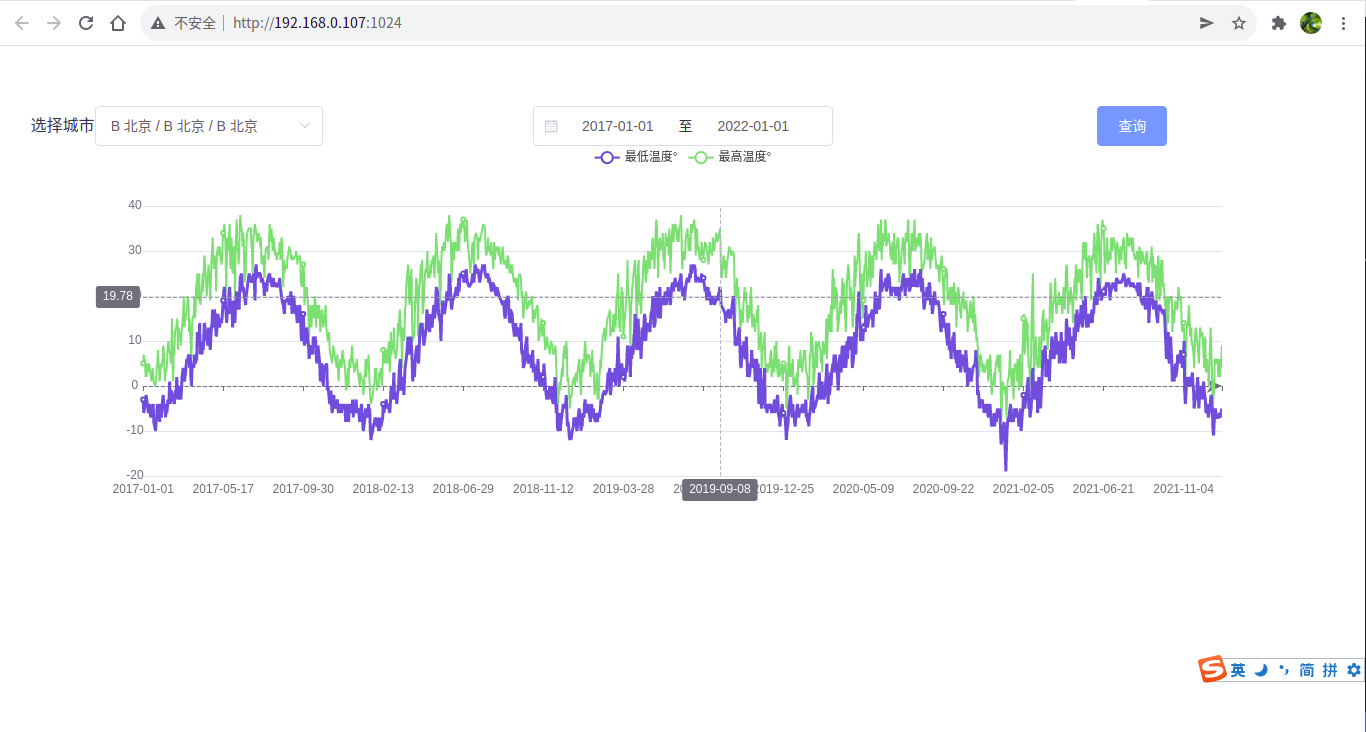1366x732 pixels.
Task: Click the calendar icon in the date range picker
Action: tap(551, 126)
